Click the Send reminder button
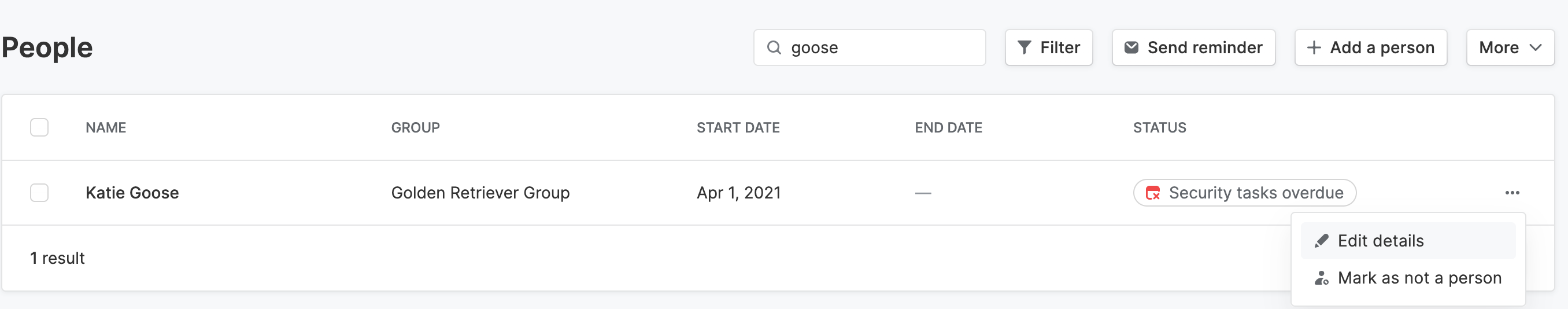 tap(1193, 47)
